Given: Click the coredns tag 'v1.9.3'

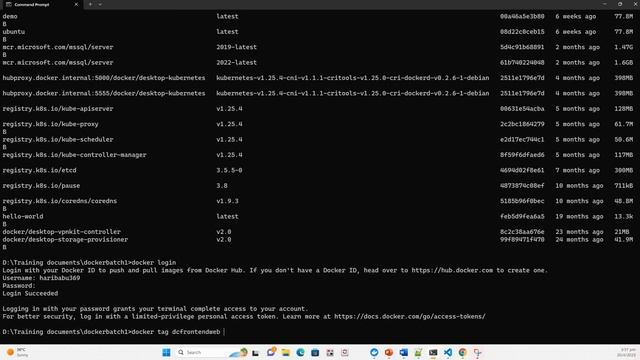Looking at the screenshot, I should pyautogui.click(x=227, y=201).
